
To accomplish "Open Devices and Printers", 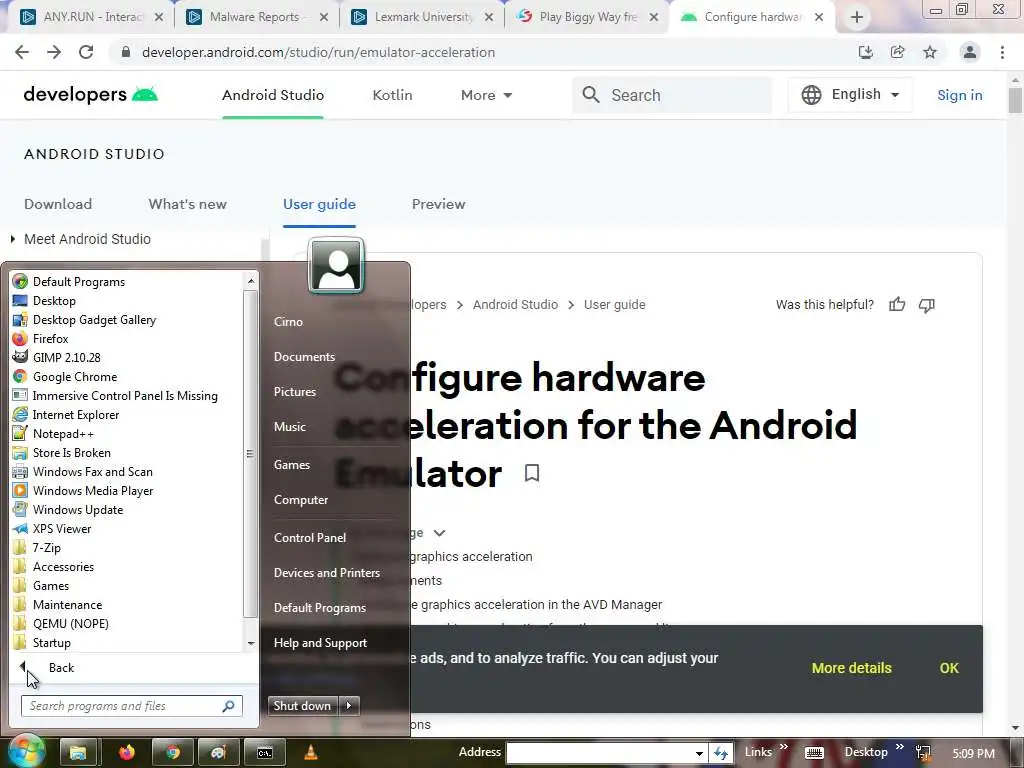I will (x=327, y=573).
